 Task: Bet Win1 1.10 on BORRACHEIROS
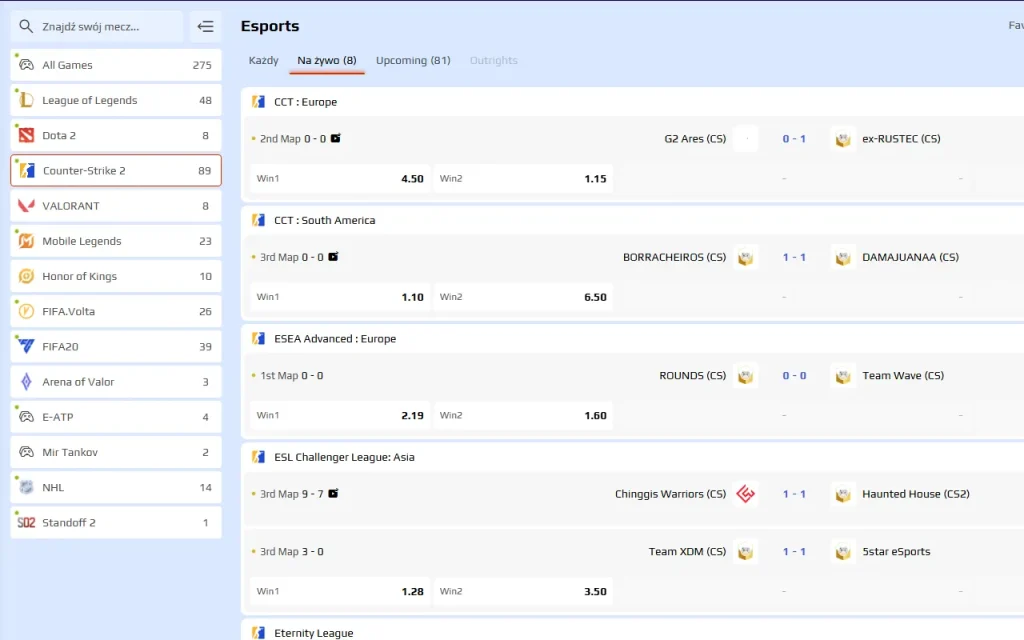click(340, 296)
